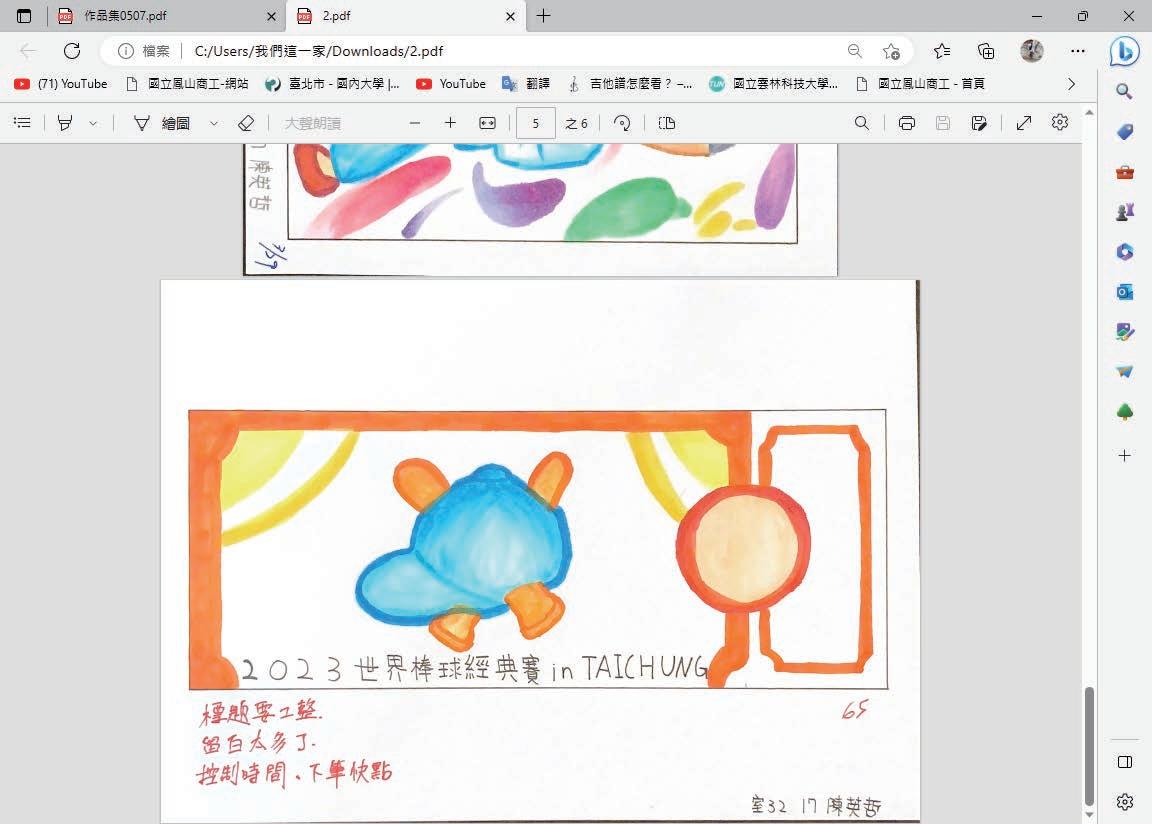
Task: Open the sidebar image creator icon
Action: tap(1124, 331)
